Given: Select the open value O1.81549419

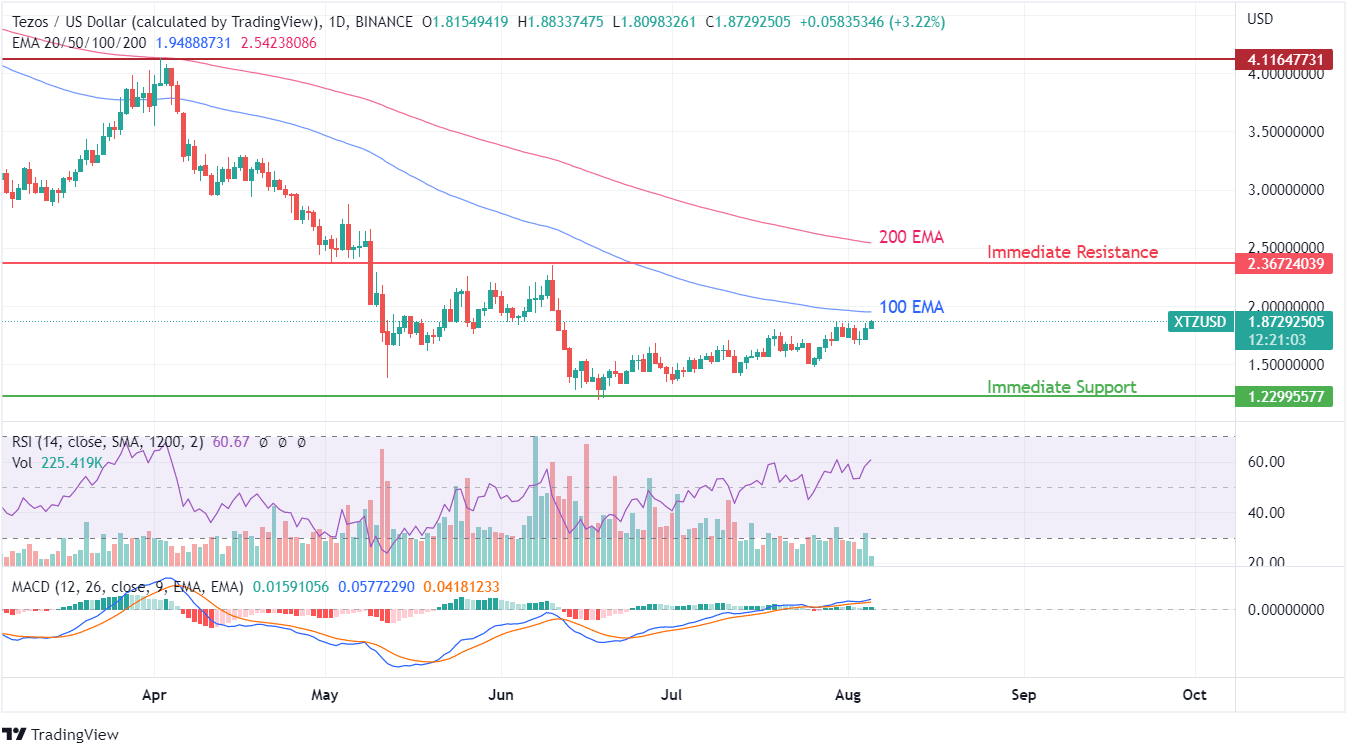Looking at the screenshot, I should [463, 22].
